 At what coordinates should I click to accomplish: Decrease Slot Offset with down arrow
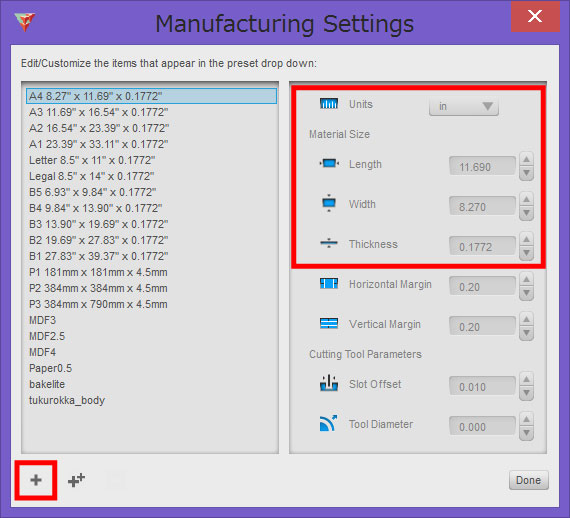click(526, 393)
